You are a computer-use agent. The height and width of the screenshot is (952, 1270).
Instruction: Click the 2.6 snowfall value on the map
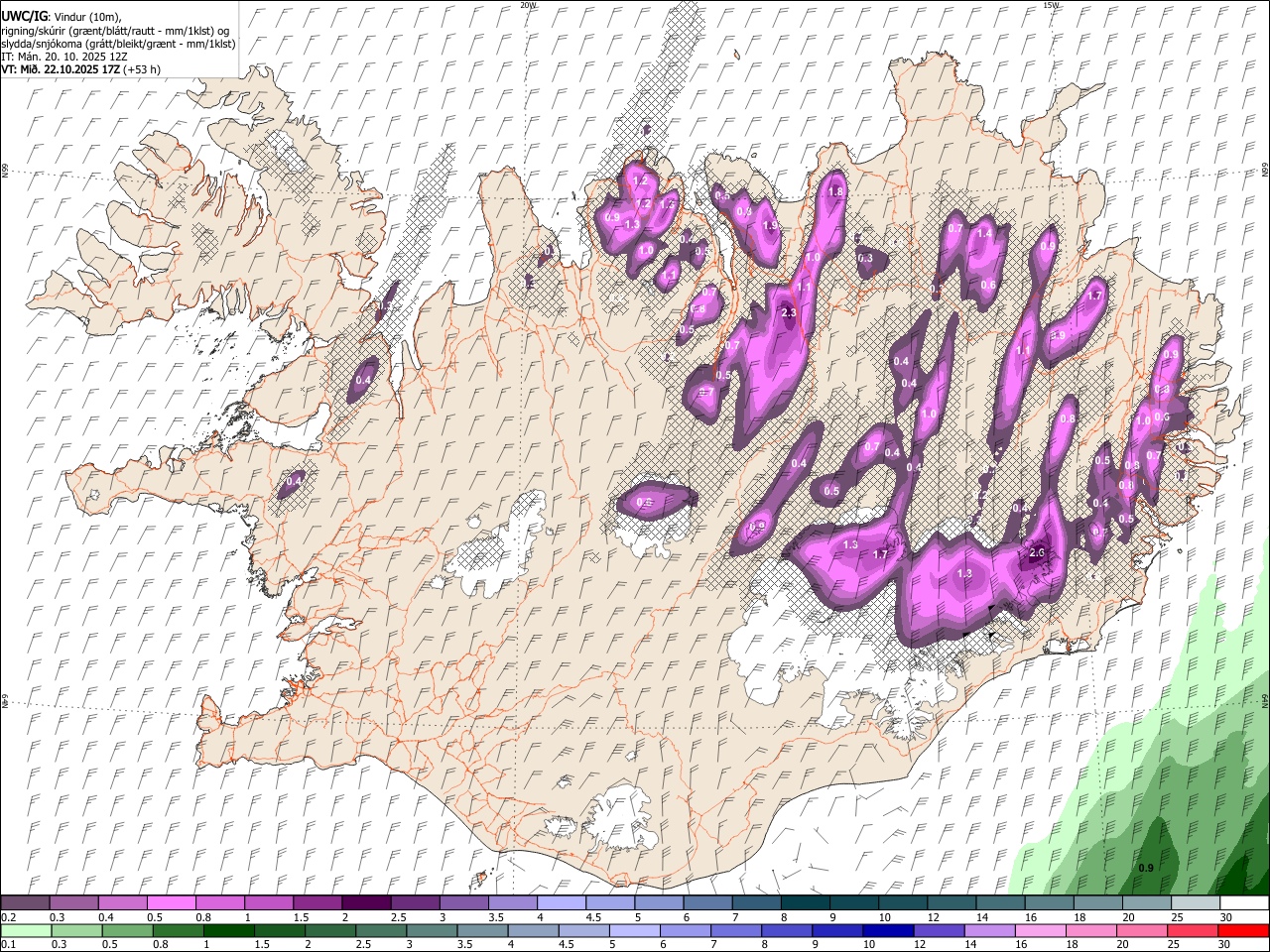coord(1038,552)
